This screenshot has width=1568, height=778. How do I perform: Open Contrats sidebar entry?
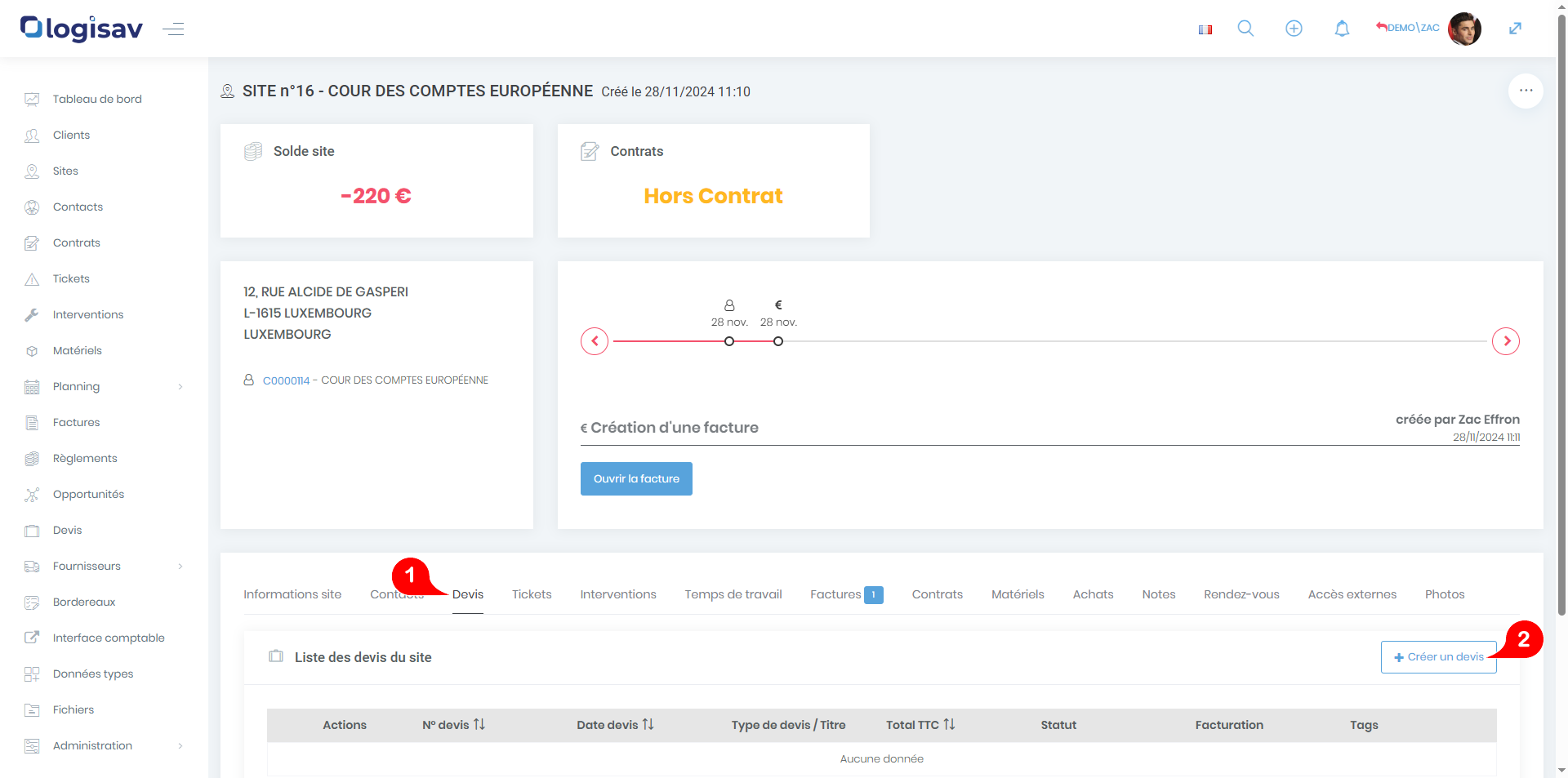77,242
